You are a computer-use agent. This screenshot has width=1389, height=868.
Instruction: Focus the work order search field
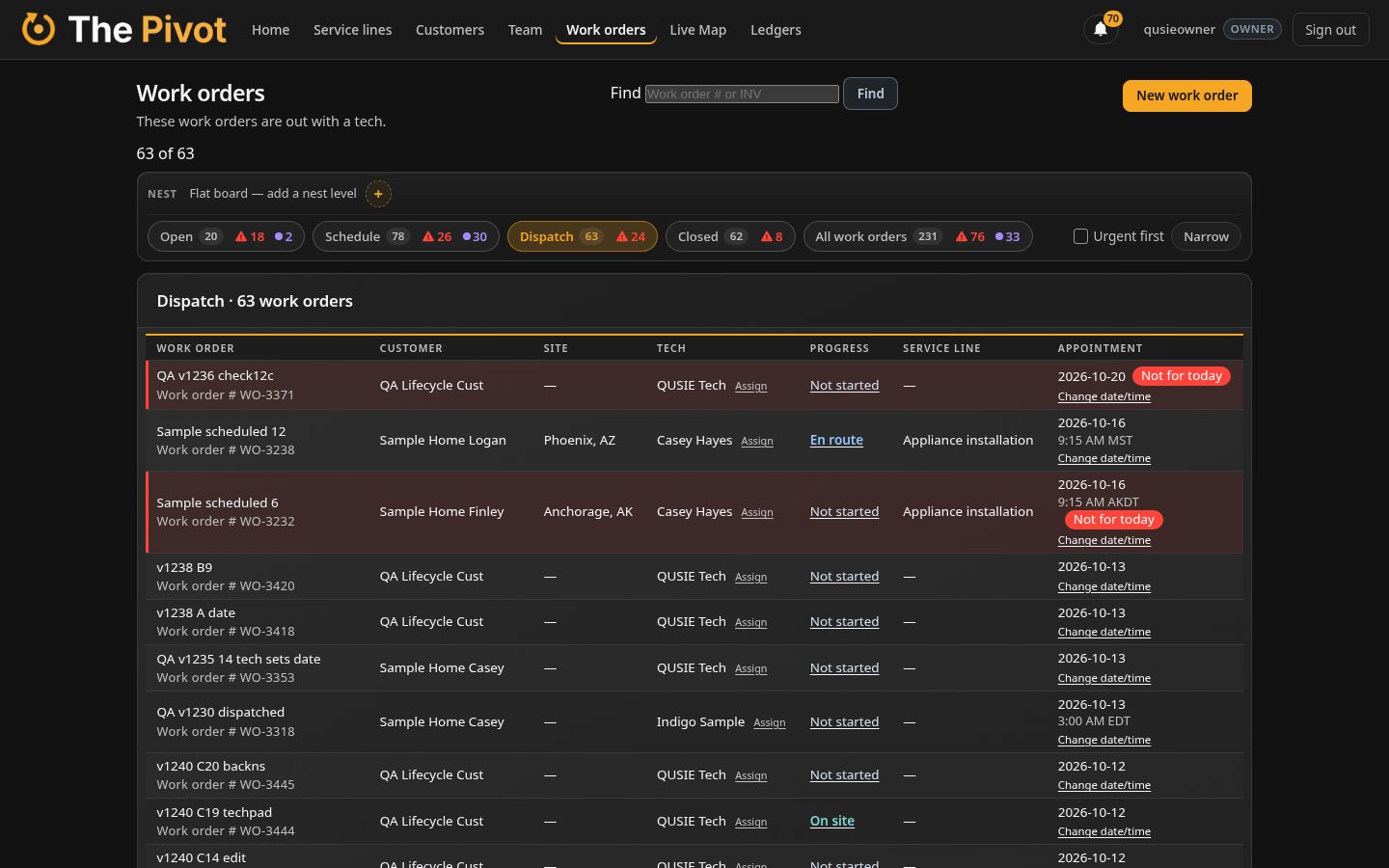(x=742, y=94)
